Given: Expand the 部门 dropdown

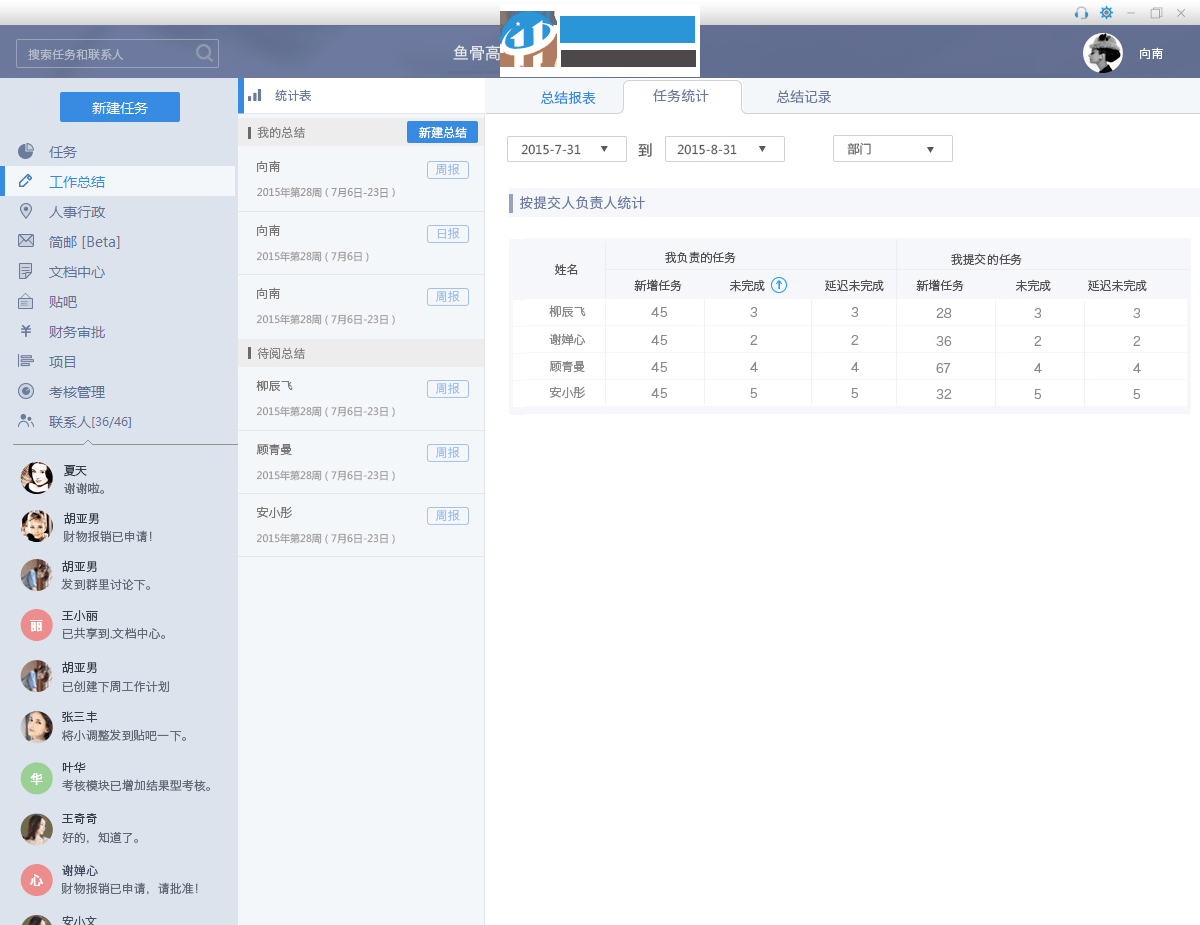Looking at the screenshot, I should [893, 149].
